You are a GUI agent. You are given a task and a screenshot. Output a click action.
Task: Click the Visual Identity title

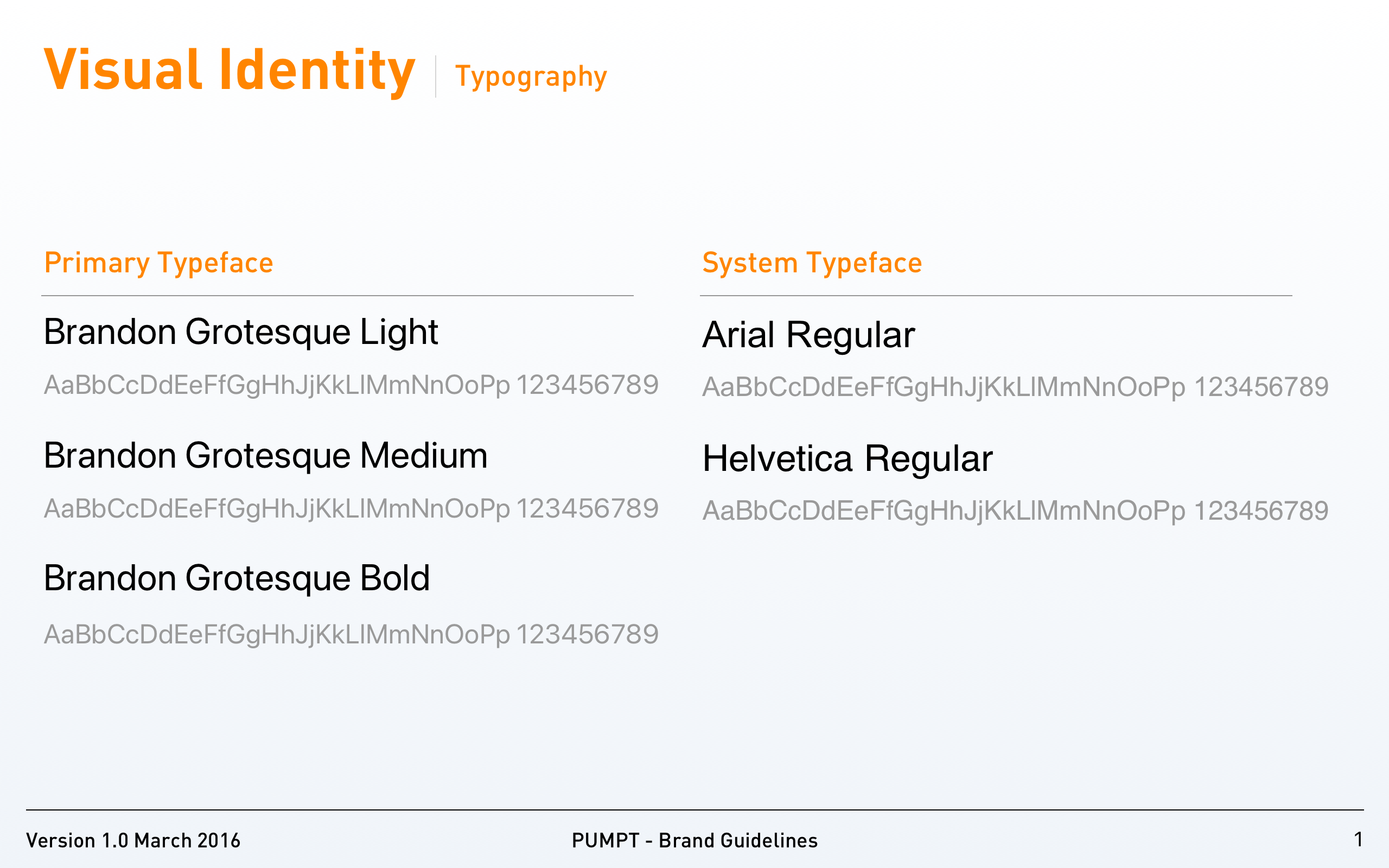(230, 70)
